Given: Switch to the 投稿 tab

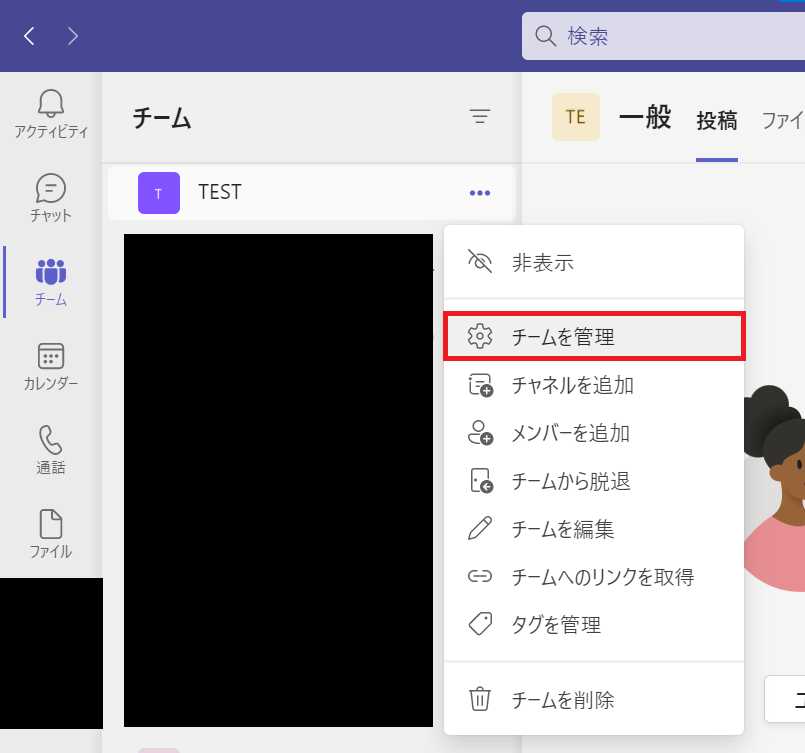Looking at the screenshot, I should point(717,121).
